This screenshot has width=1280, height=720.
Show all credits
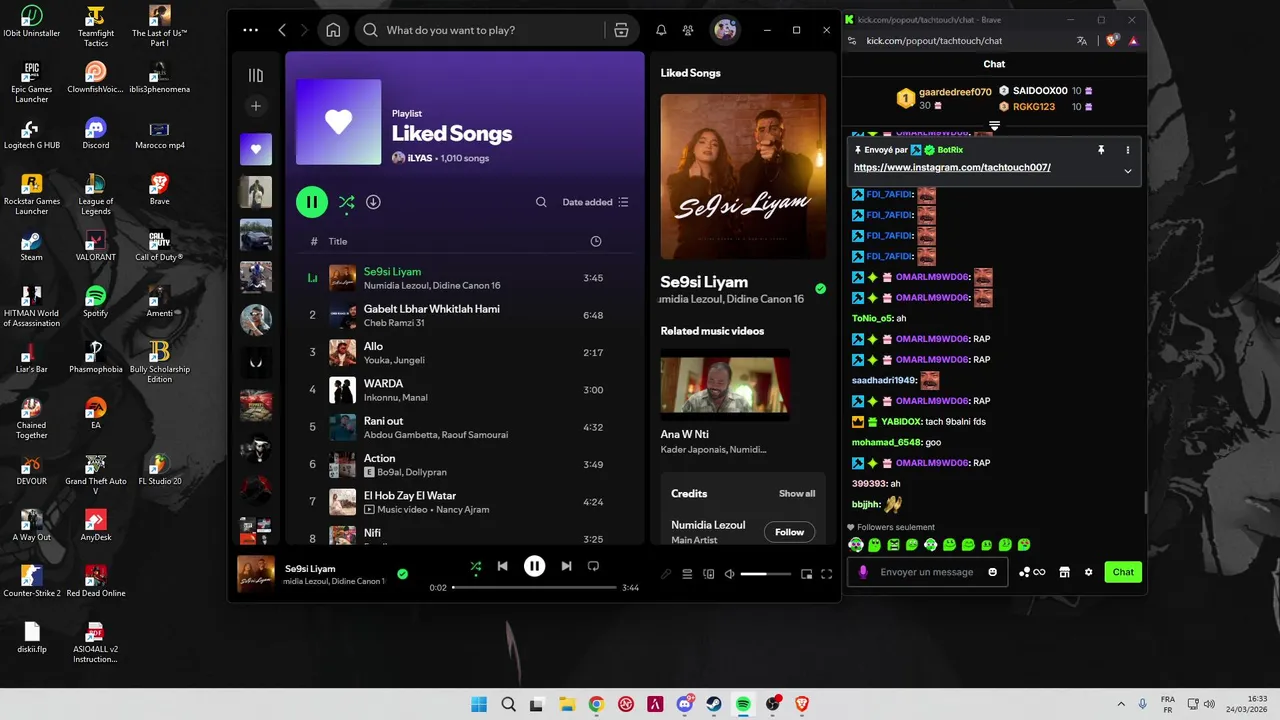coord(797,493)
